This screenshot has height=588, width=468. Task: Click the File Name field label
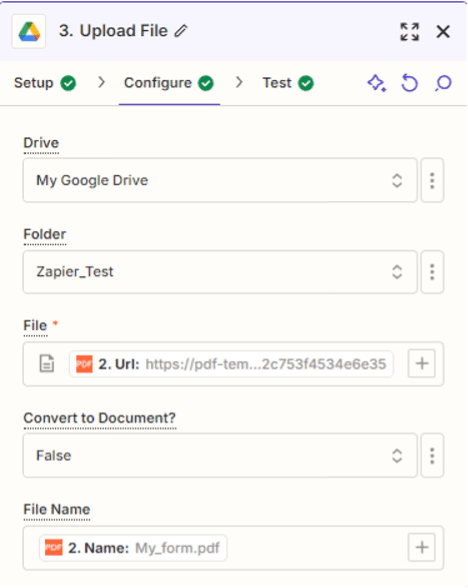(57, 509)
